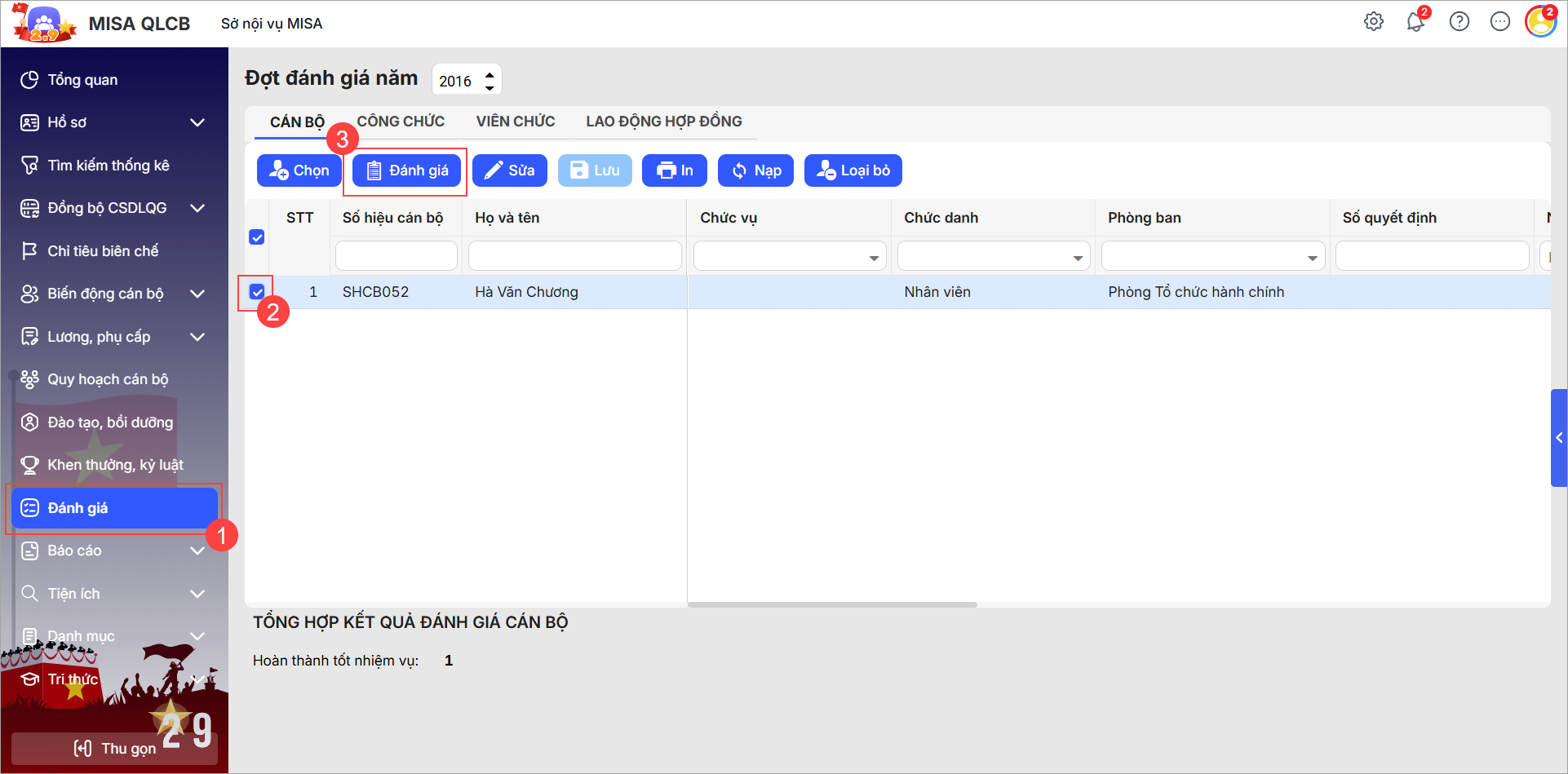Uncheck the Hà Văn Chương row checkbox
This screenshot has width=1568, height=774.
257,292
